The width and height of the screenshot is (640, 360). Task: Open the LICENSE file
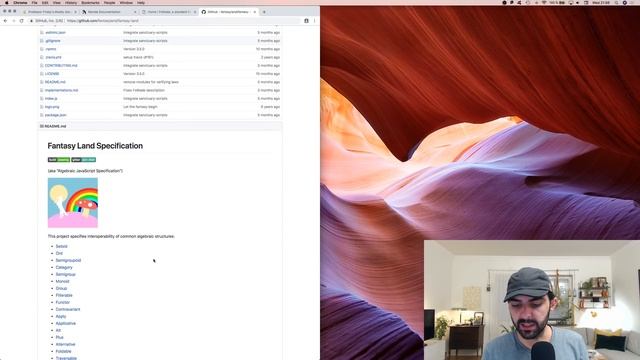(x=52, y=74)
